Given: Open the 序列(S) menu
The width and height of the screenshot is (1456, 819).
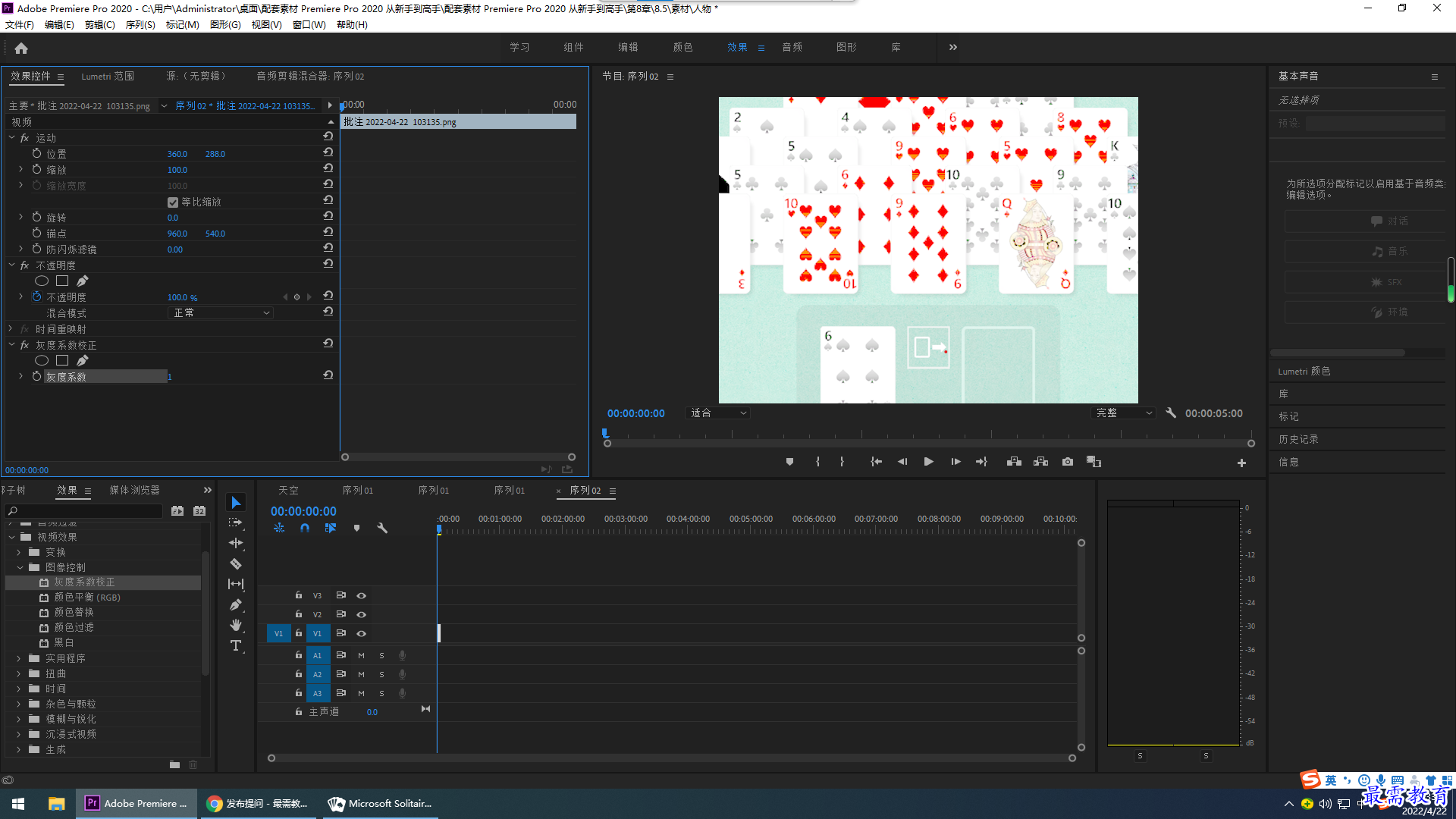Looking at the screenshot, I should coord(140,25).
